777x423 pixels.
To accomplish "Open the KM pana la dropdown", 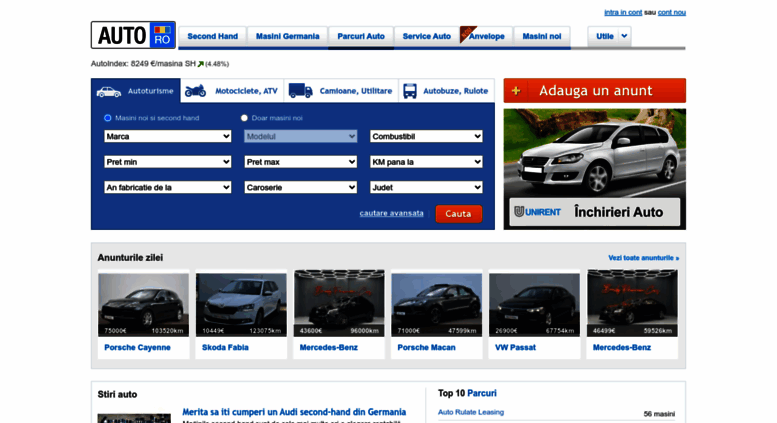I will click(x=426, y=162).
